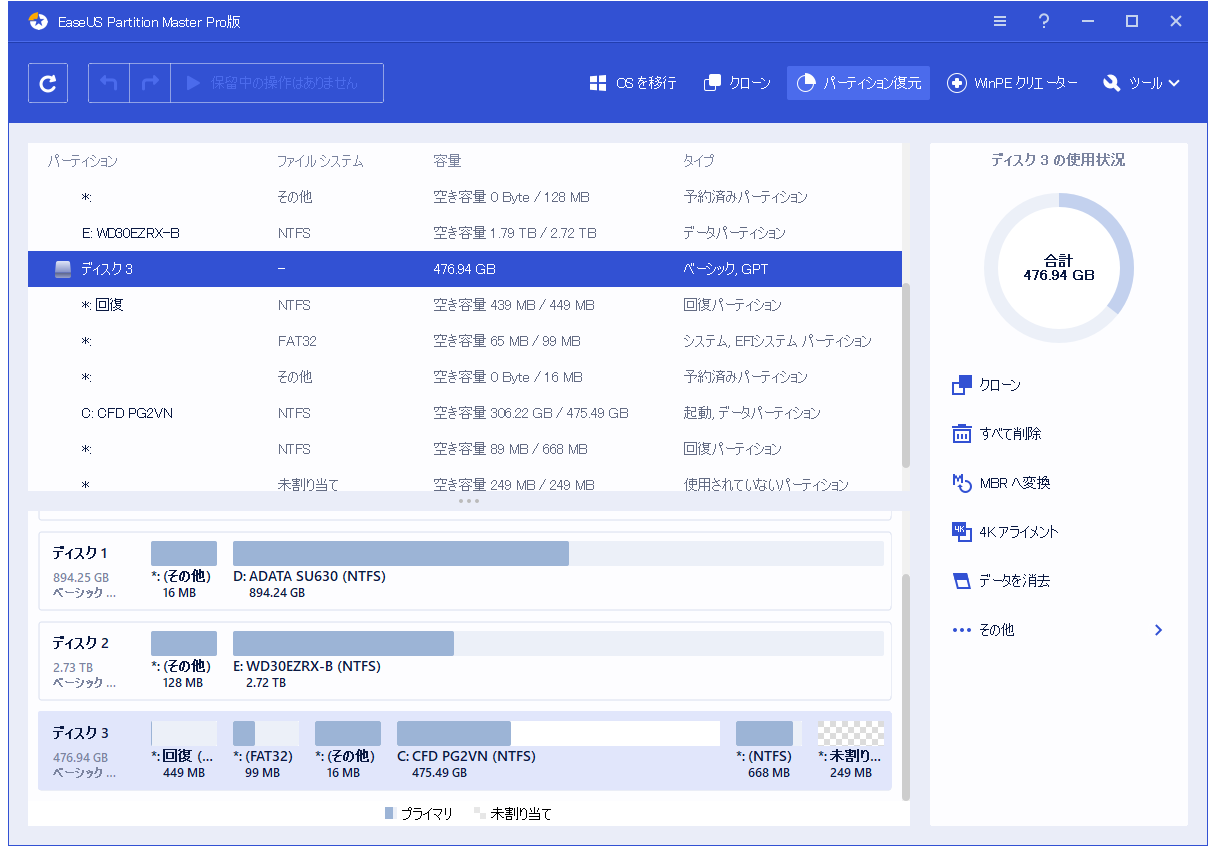Click the 未割り当て legend swatch
The height and width of the screenshot is (854, 1216).
pyautogui.click(x=480, y=814)
